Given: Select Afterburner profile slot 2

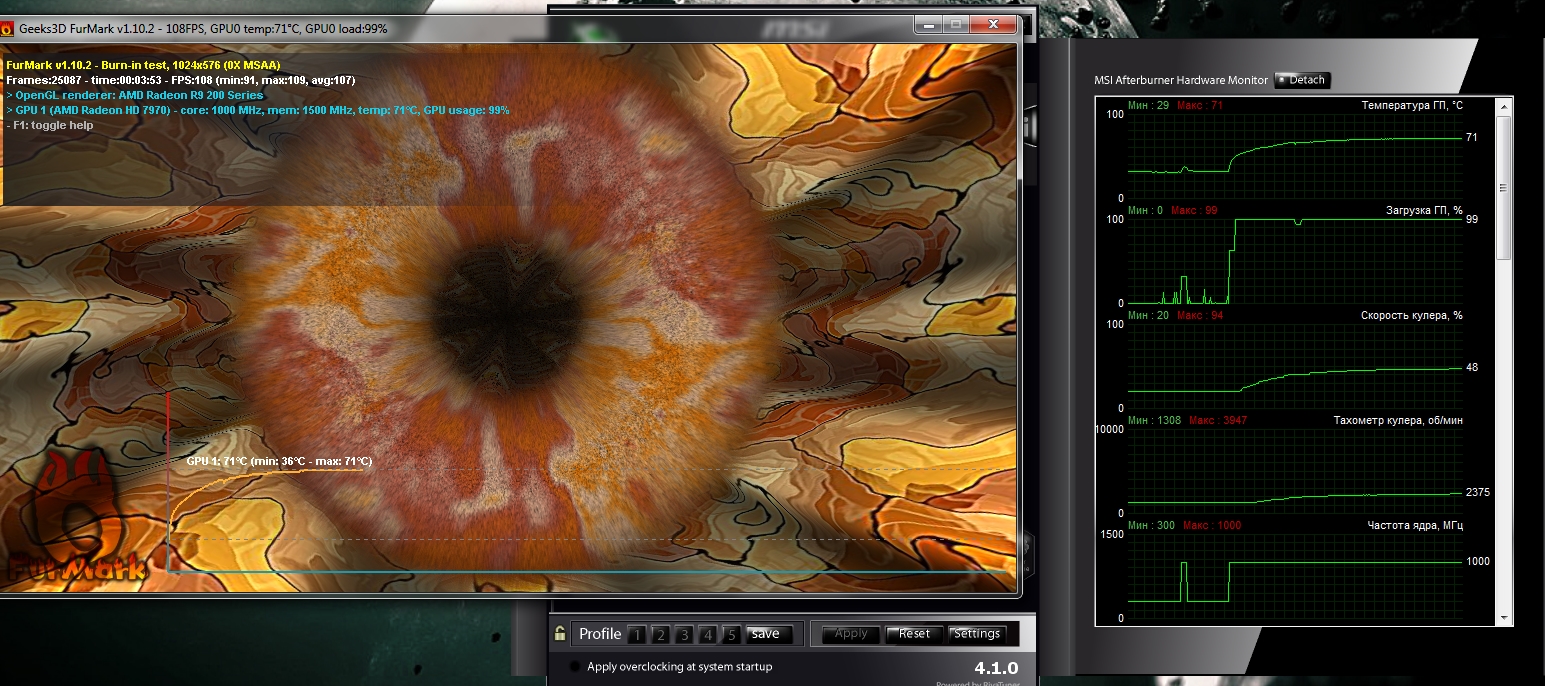Looking at the screenshot, I should click(x=660, y=634).
